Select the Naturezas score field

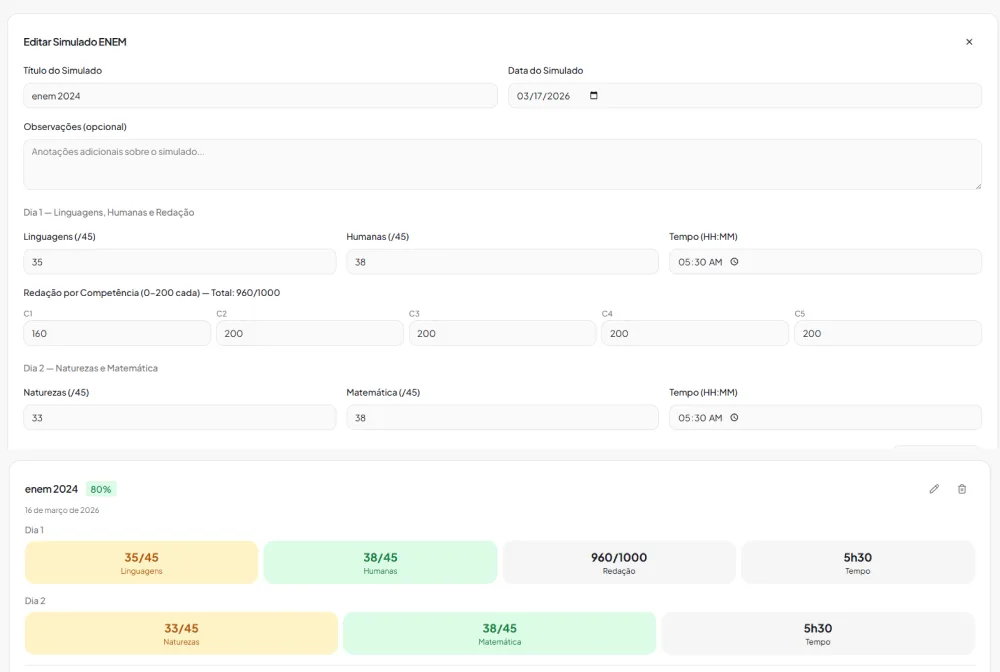click(180, 418)
